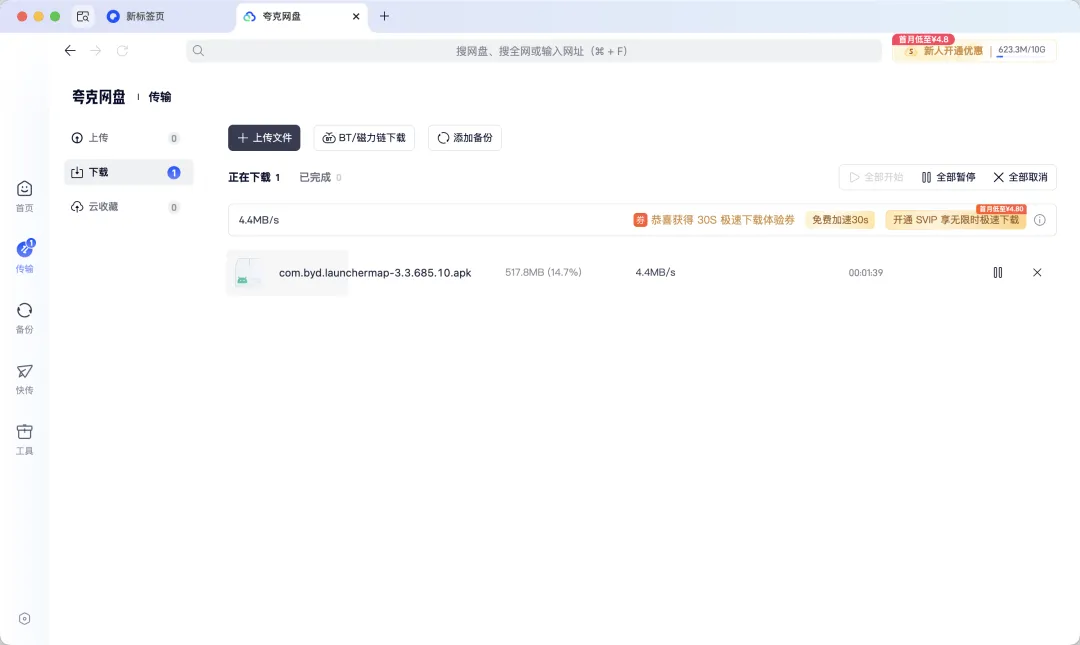Open the 传输 transfer sidebar icon
Screen dimensions: 1080x645
click(x=24, y=256)
